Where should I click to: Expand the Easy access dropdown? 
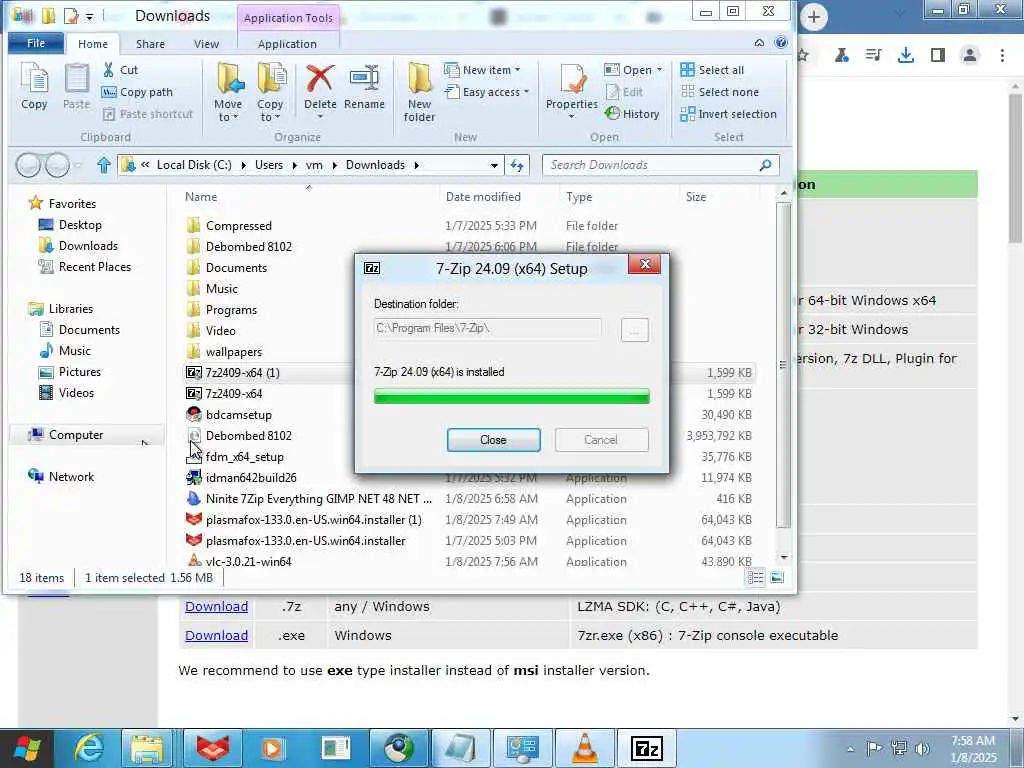coord(487,92)
